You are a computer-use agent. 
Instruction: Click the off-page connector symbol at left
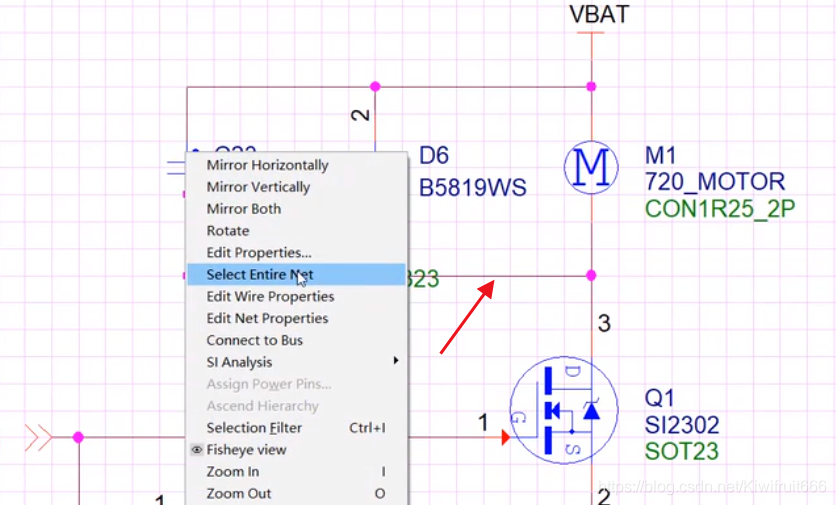click(38, 437)
